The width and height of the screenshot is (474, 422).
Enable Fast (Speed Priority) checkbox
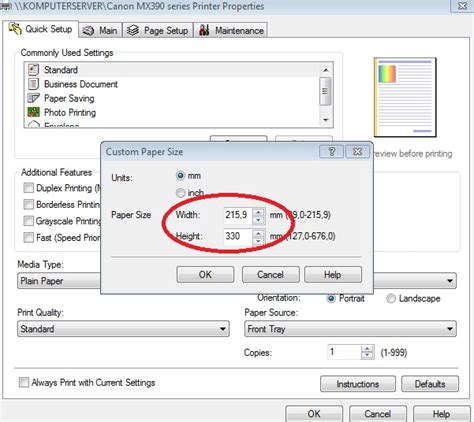pos(28,237)
